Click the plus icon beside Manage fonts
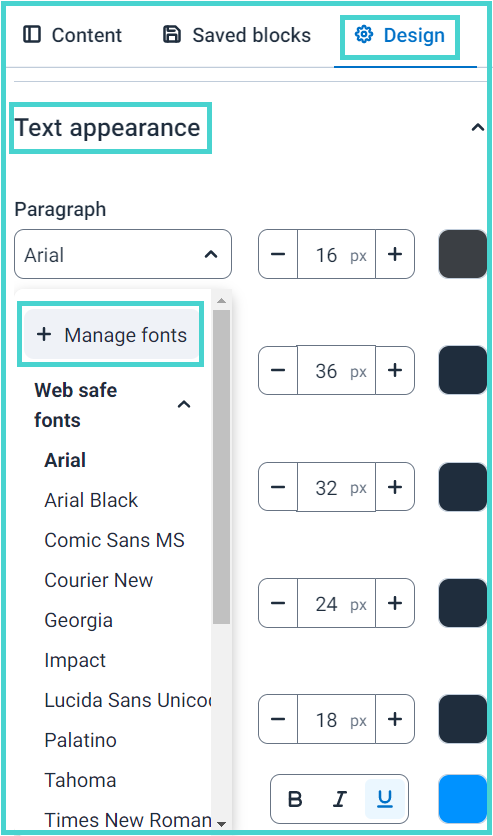 (x=44, y=335)
